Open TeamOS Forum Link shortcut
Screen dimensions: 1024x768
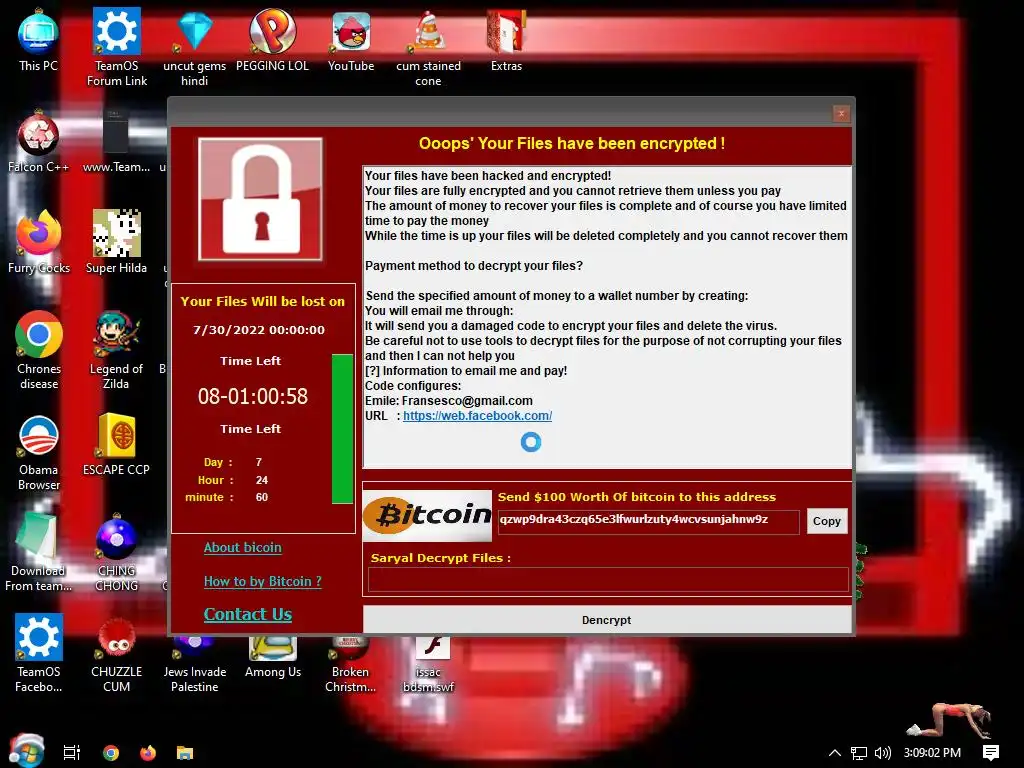point(116,47)
